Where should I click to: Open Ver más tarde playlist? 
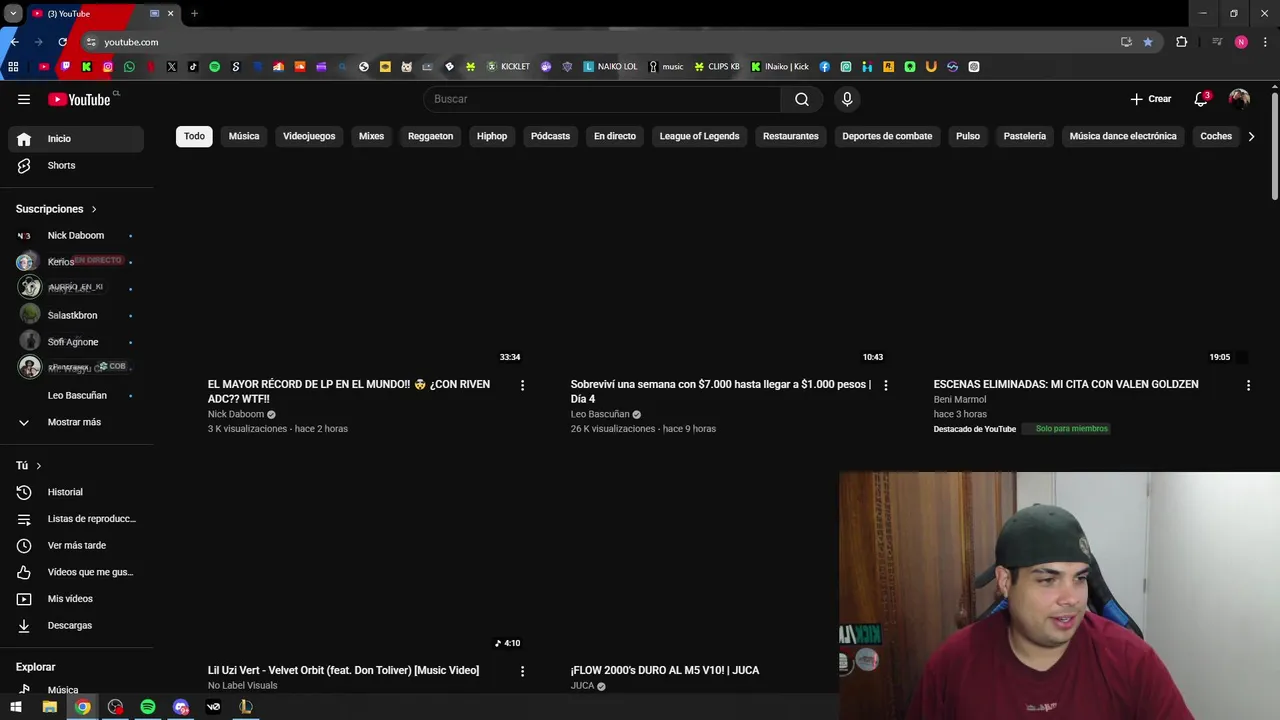[76, 545]
